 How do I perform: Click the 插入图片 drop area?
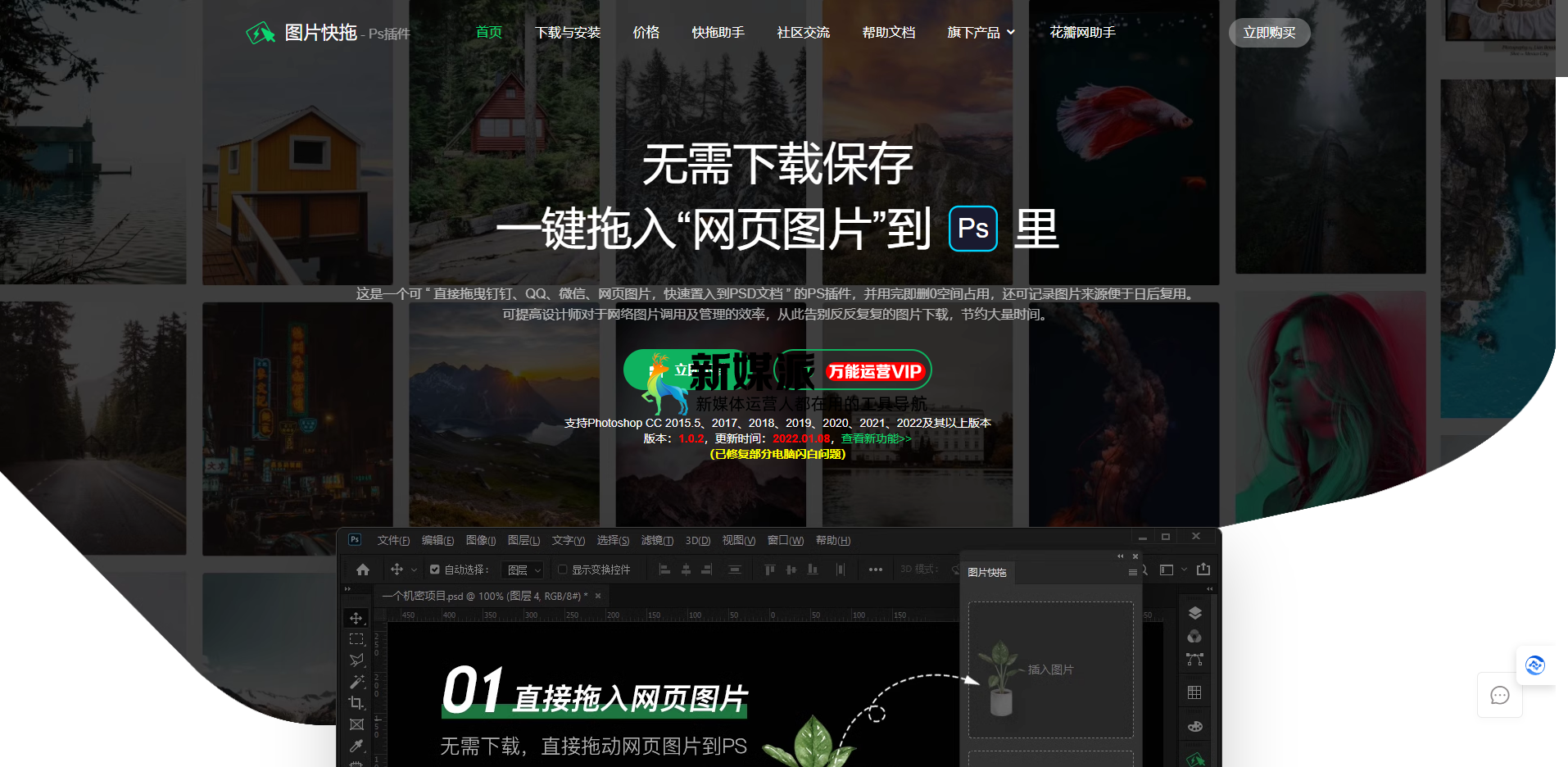(1051, 670)
